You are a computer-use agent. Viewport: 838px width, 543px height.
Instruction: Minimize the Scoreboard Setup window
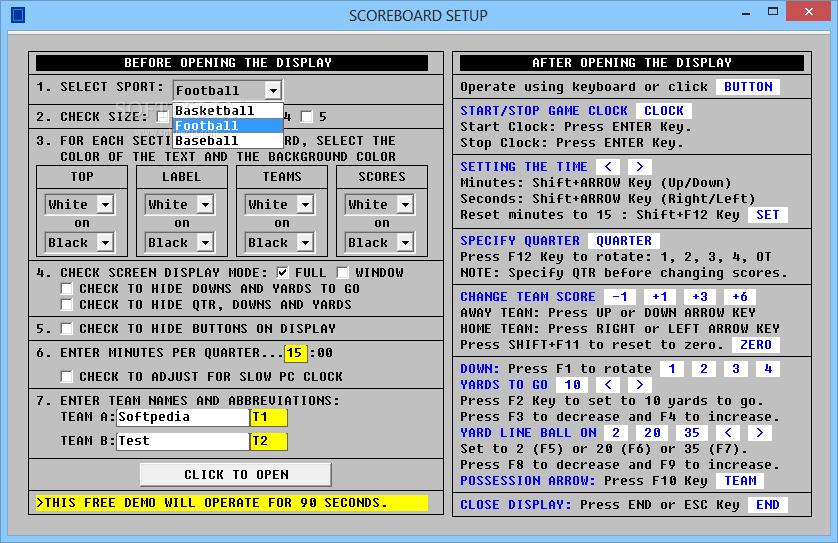point(746,12)
